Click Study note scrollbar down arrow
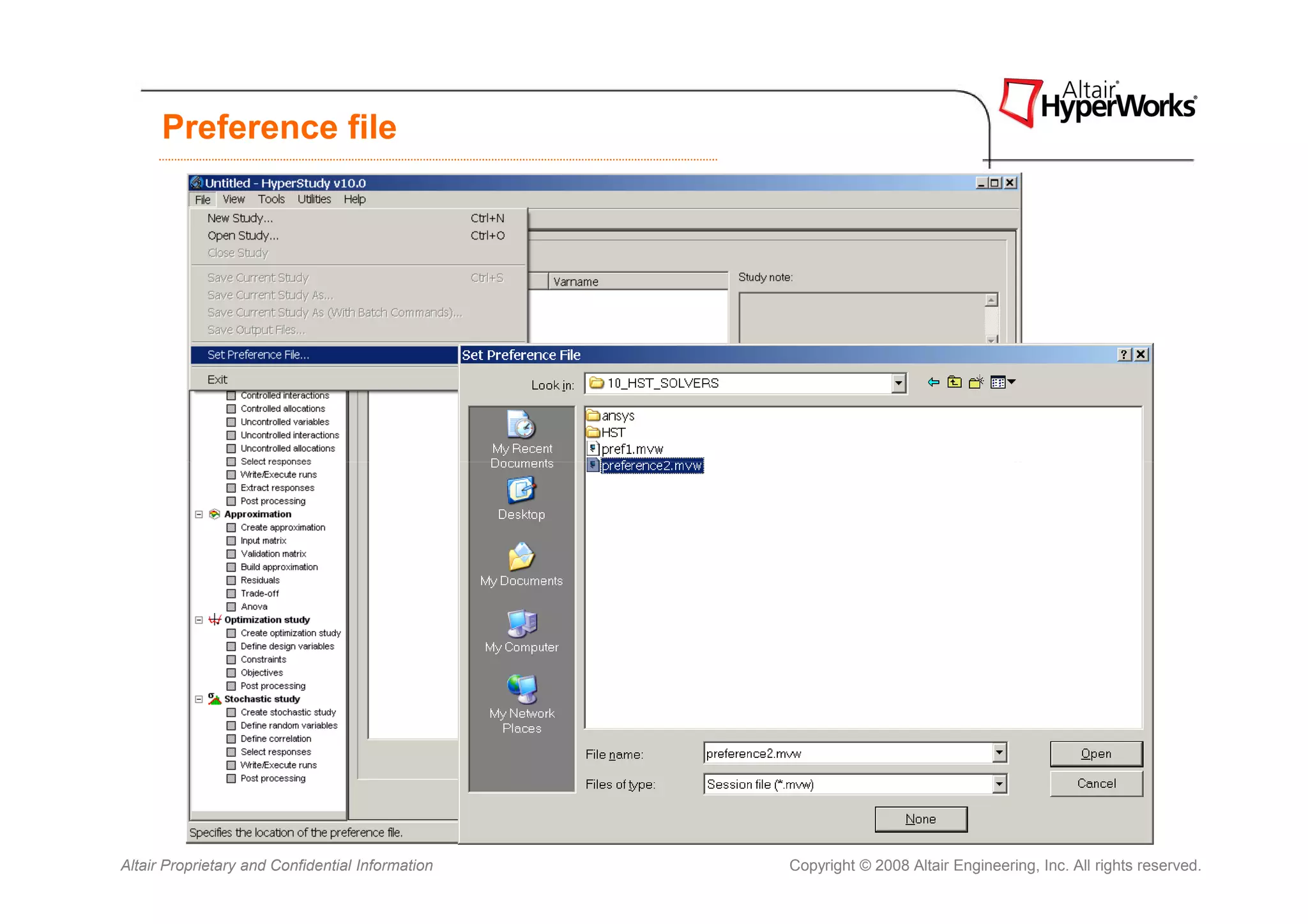This screenshot has width=1308, height=924. coord(991,339)
